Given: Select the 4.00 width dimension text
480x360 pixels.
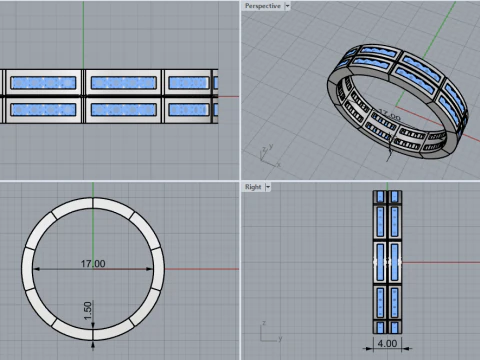Looking at the screenshot, I should [387, 343].
